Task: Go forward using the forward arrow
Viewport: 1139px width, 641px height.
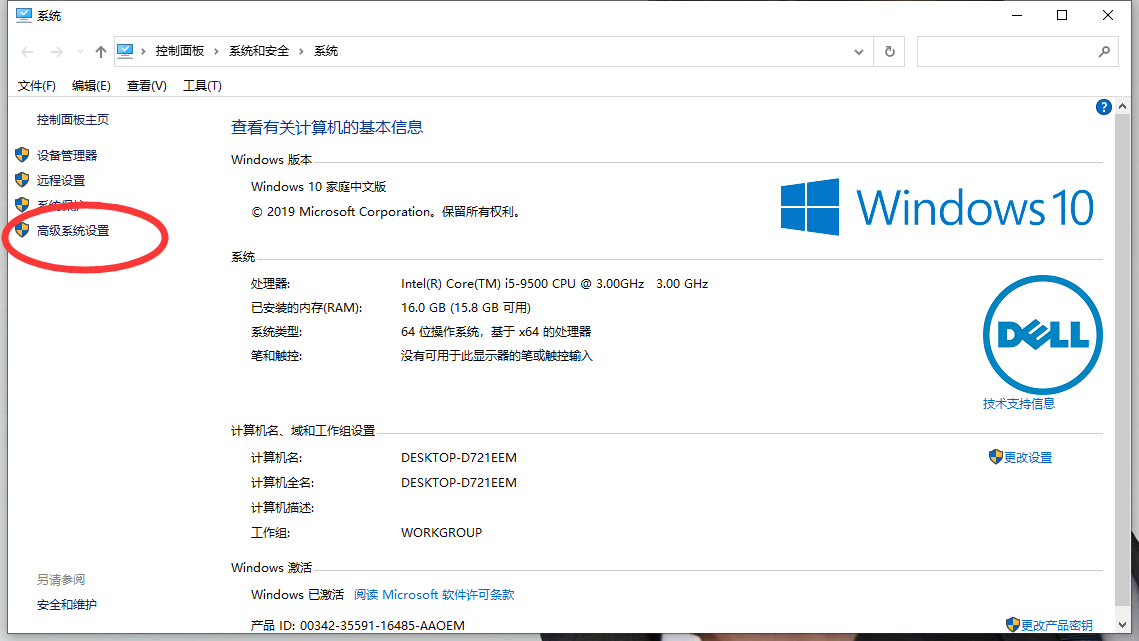Action: pos(56,52)
